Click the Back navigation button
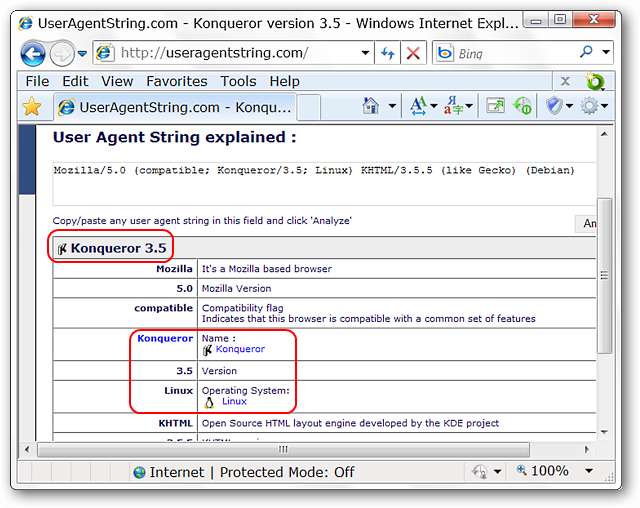 33,53
